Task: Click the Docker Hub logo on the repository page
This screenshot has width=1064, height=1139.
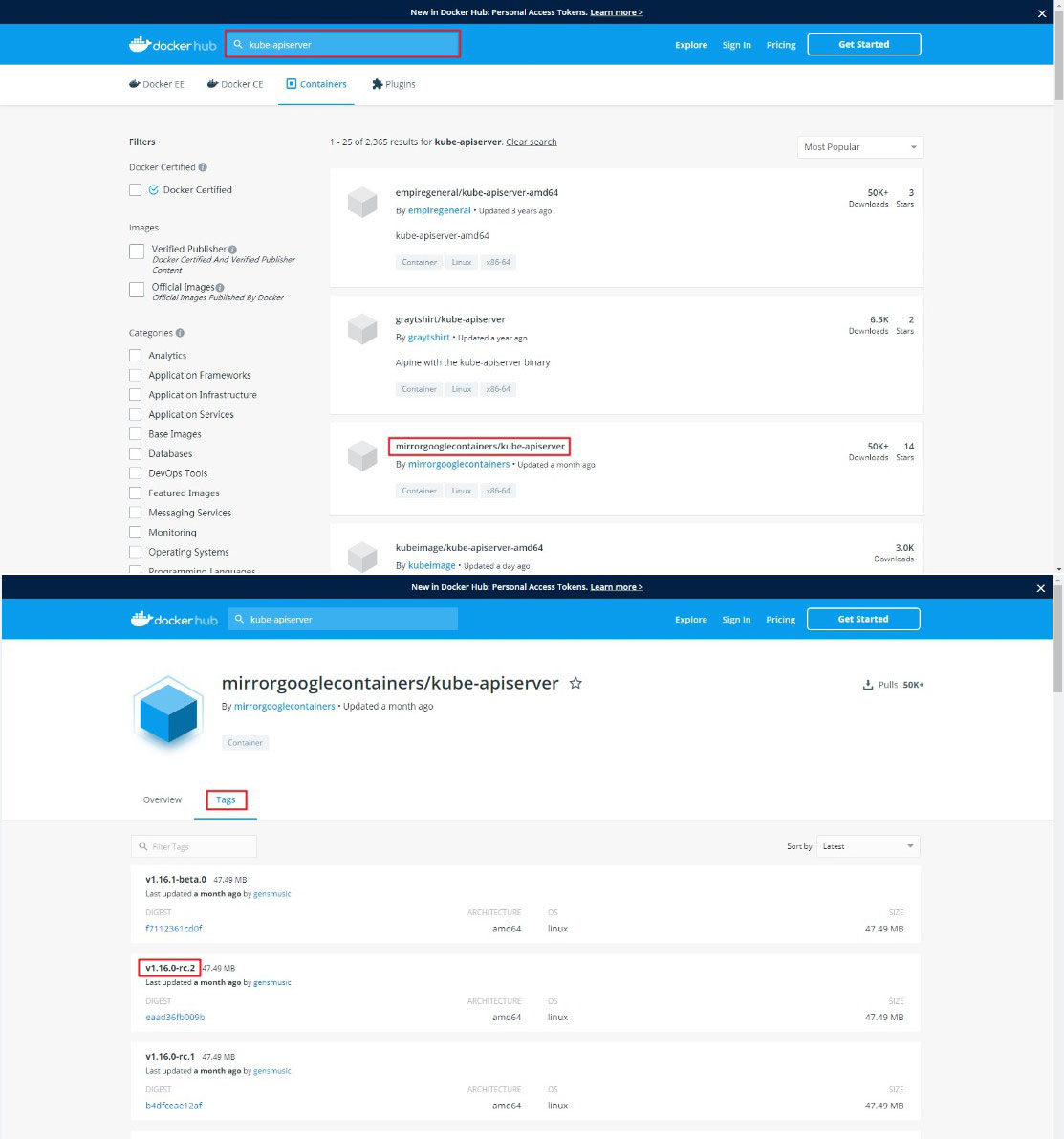Action: [174, 619]
